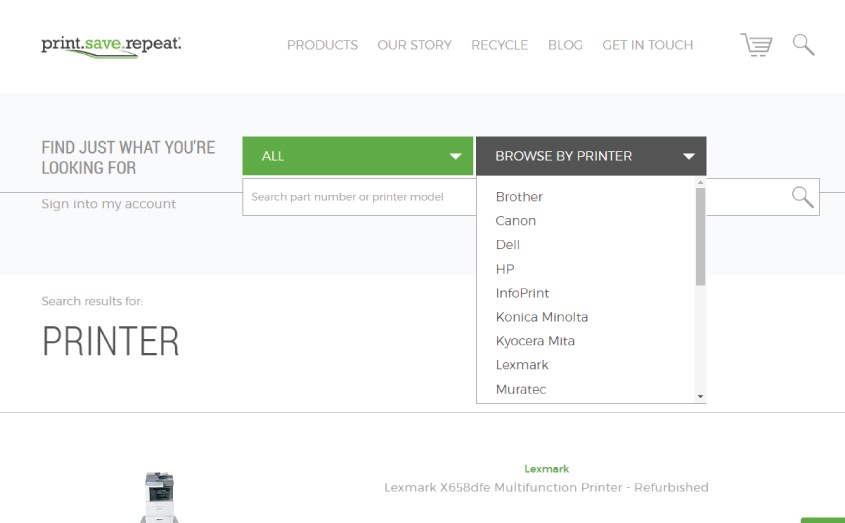
Task: Click the print.save.repeat logo
Action: click(x=111, y=46)
